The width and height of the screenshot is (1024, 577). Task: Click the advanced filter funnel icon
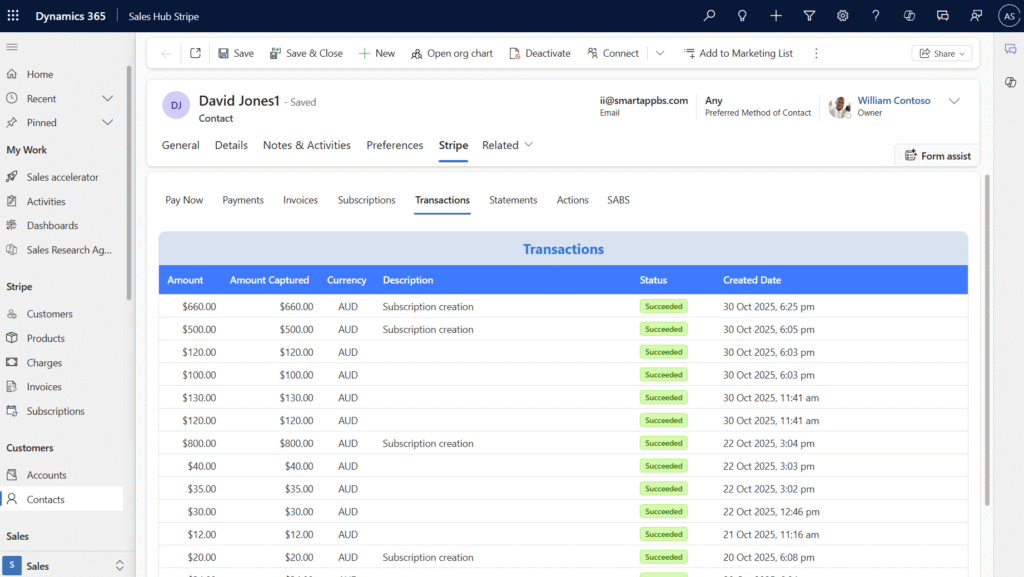pyautogui.click(x=809, y=16)
